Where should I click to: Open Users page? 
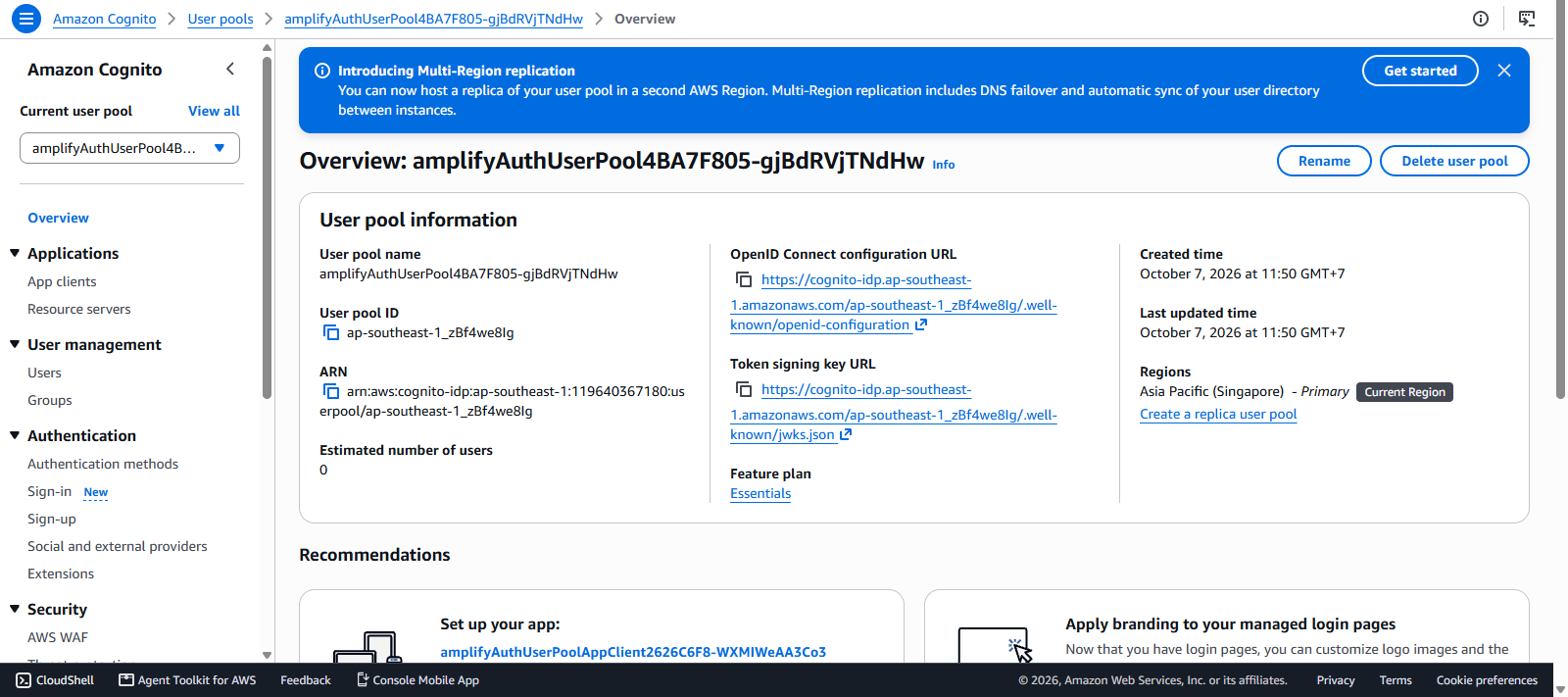pos(44,373)
